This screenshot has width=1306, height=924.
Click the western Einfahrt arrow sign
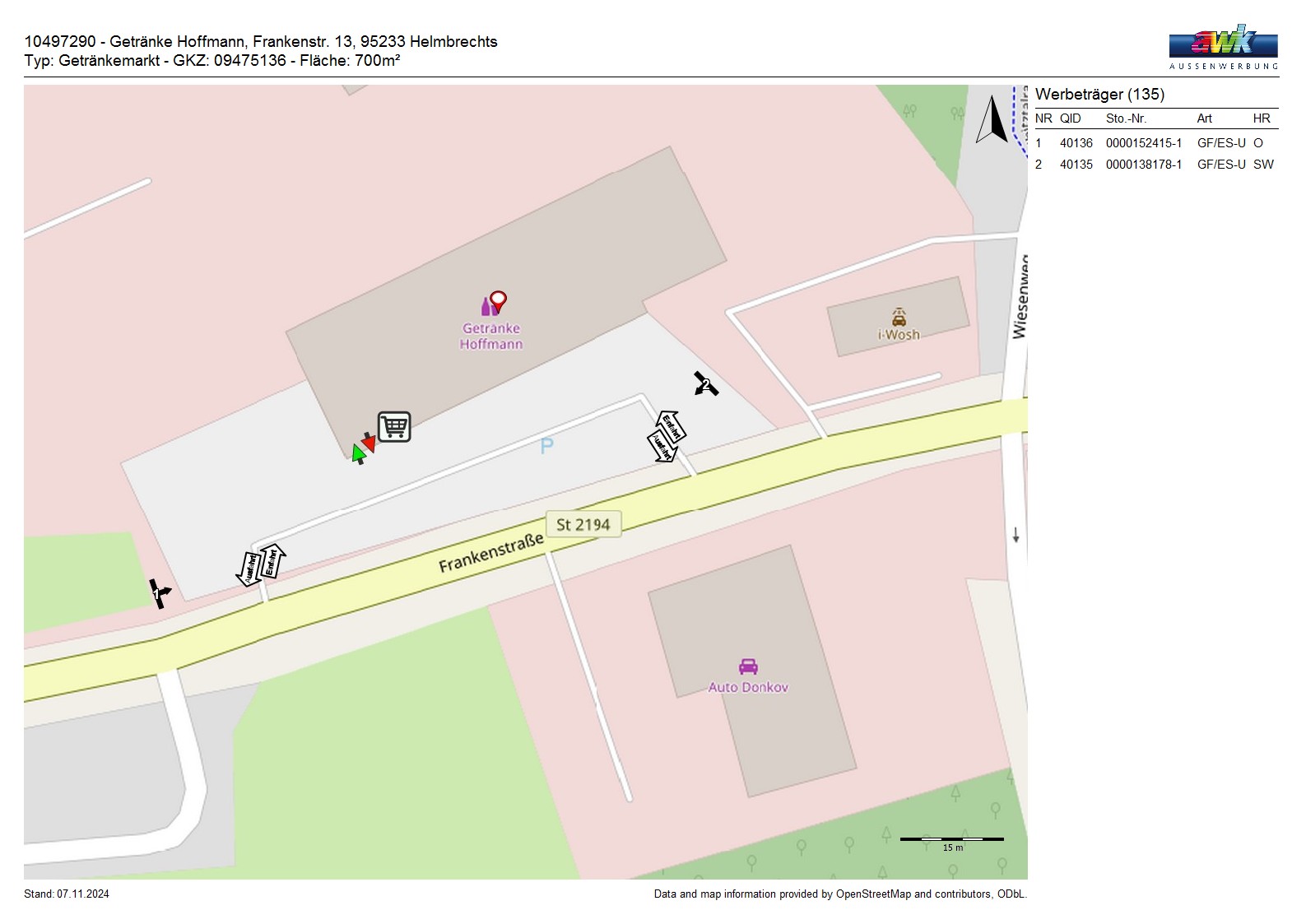(272, 561)
